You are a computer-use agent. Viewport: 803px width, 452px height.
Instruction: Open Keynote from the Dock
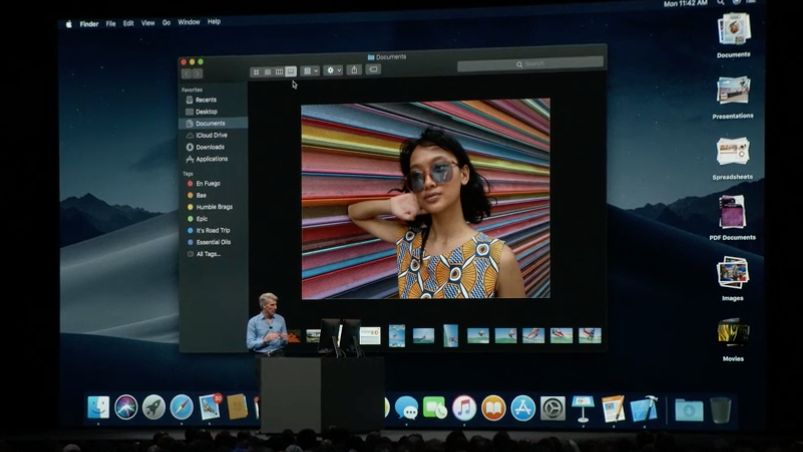tap(583, 408)
